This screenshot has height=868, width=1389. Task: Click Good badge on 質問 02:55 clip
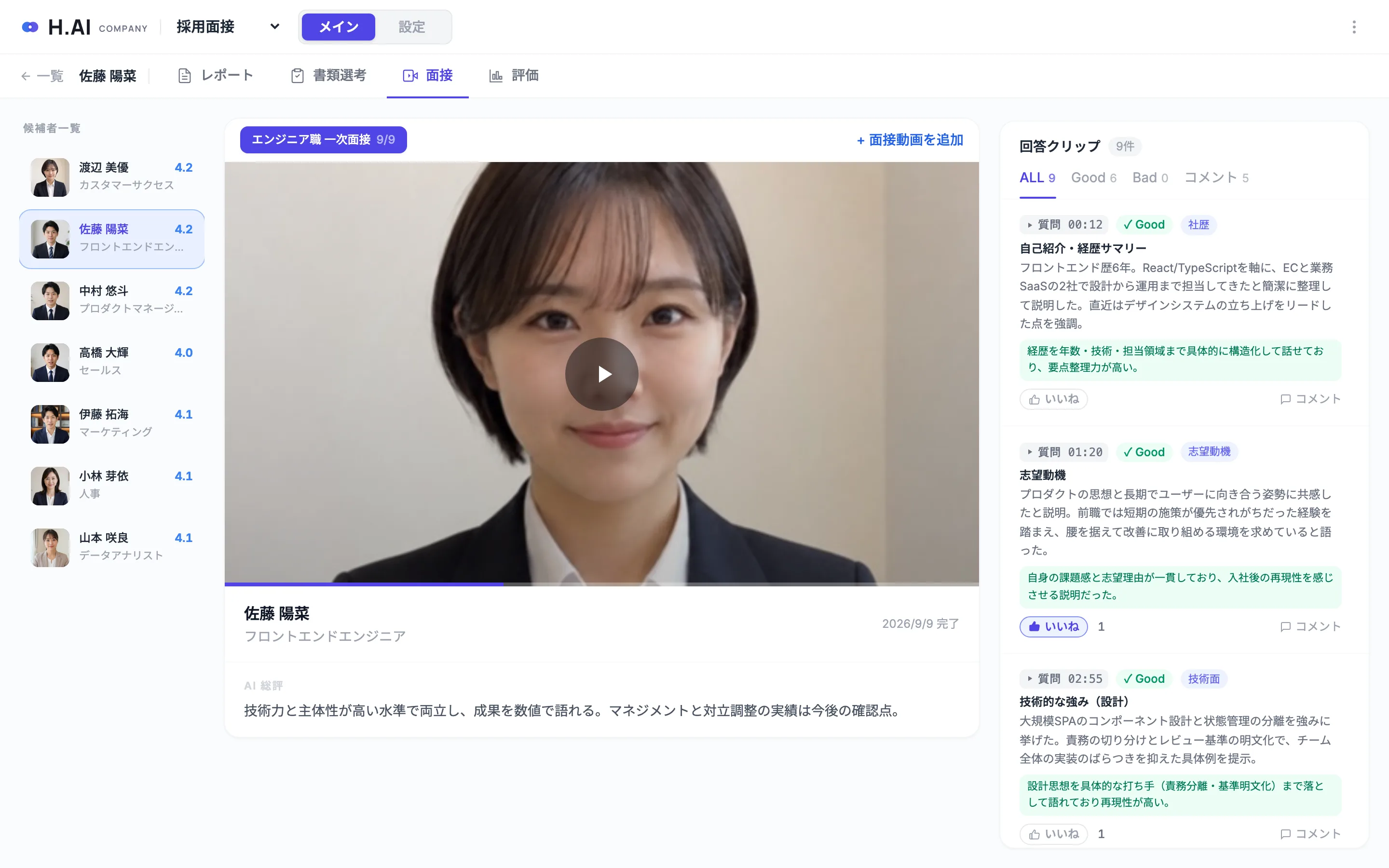1144,678
